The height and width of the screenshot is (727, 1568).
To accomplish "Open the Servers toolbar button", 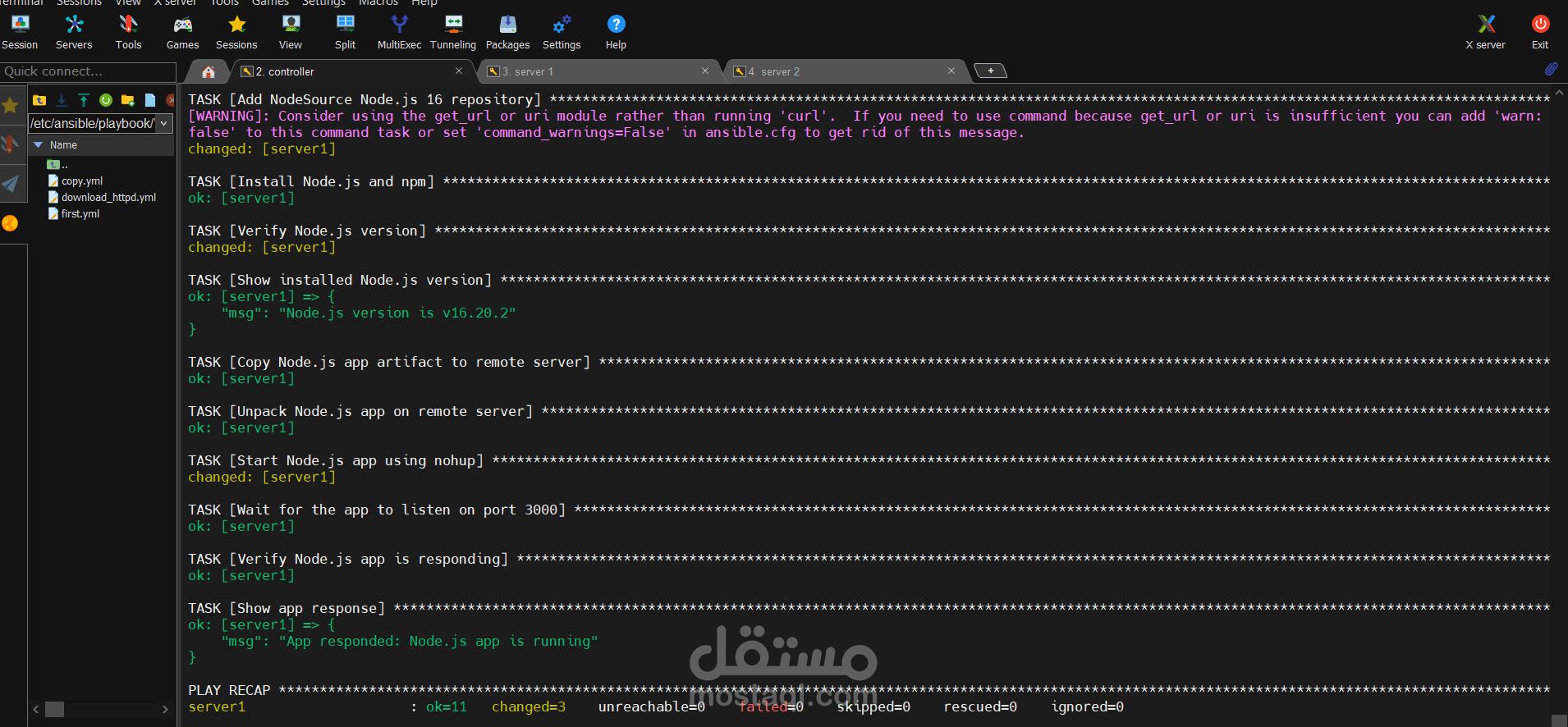I will [x=74, y=33].
